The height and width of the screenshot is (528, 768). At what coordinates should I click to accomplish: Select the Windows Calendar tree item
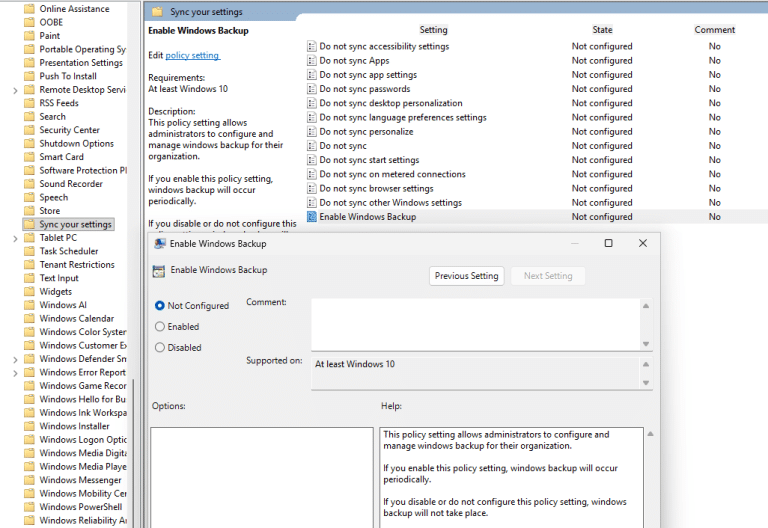coord(76,318)
